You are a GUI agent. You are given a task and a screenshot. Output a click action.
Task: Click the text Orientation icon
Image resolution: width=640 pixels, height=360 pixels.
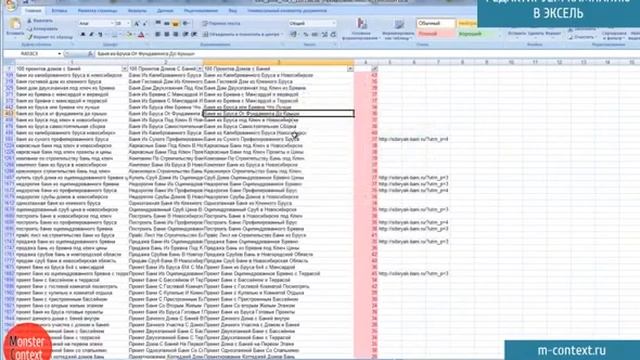click(186, 23)
